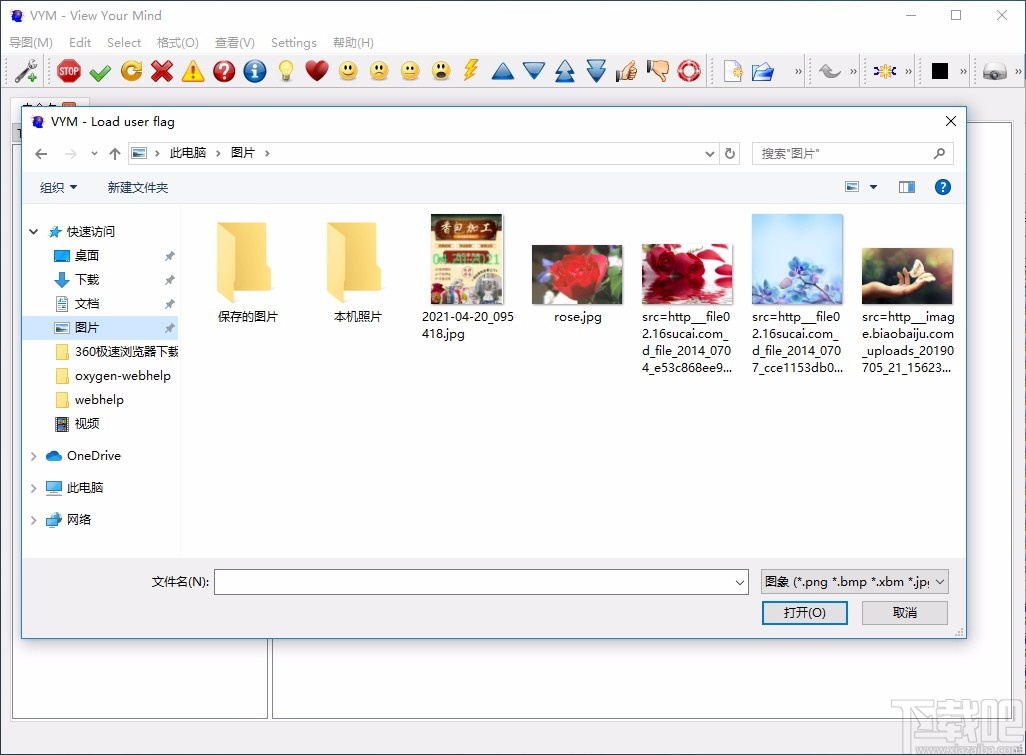1026x755 pixels.
Task: Open the 格式(O) menu
Action: [177, 43]
